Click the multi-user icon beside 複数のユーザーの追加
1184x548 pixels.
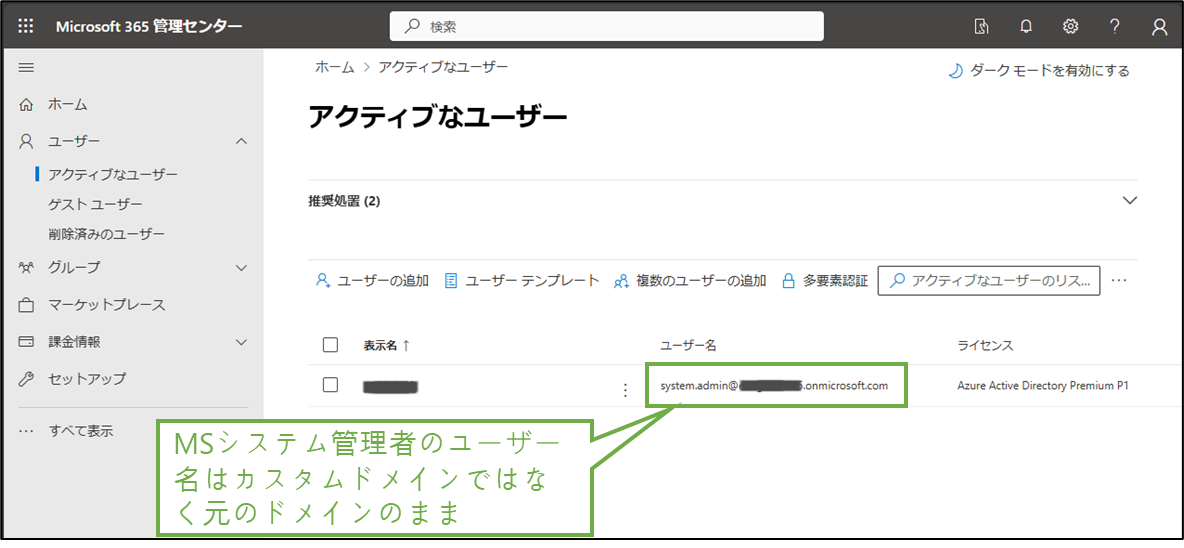click(621, 282)
